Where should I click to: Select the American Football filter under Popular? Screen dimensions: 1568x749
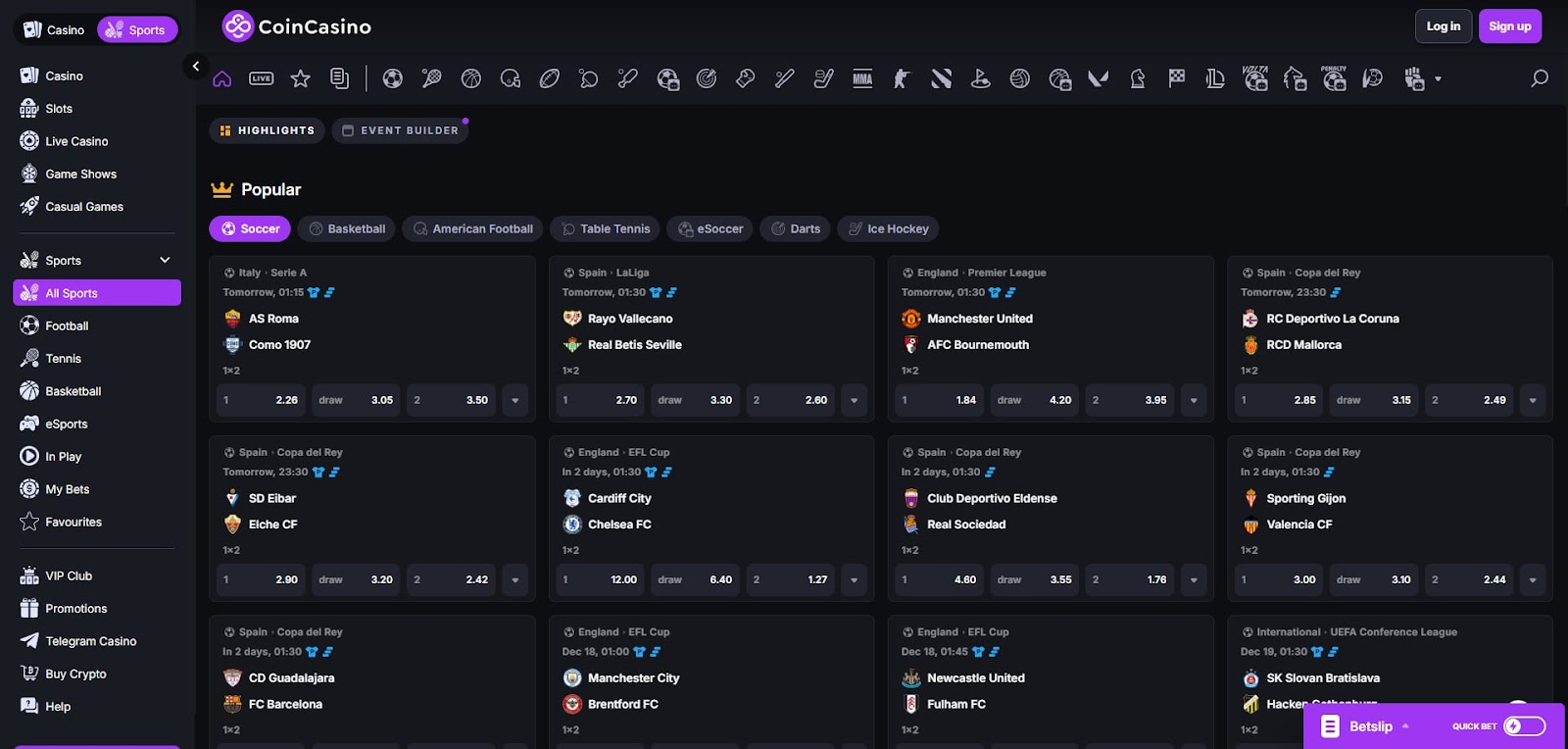click(473, 228)
